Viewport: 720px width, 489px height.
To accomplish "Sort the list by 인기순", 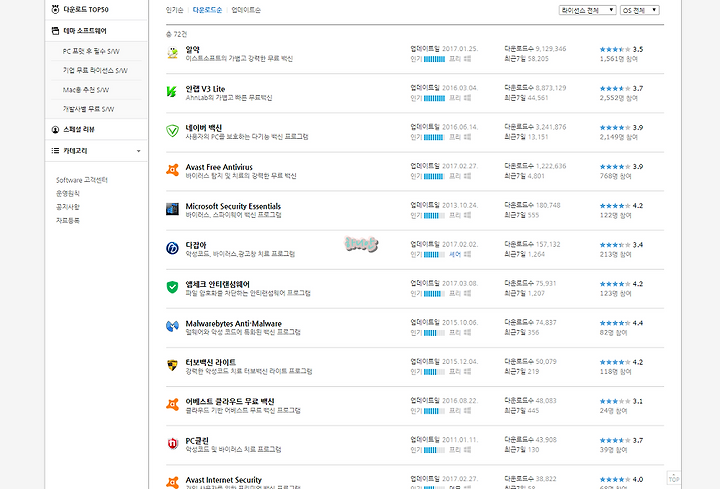I will pos(174,10).
